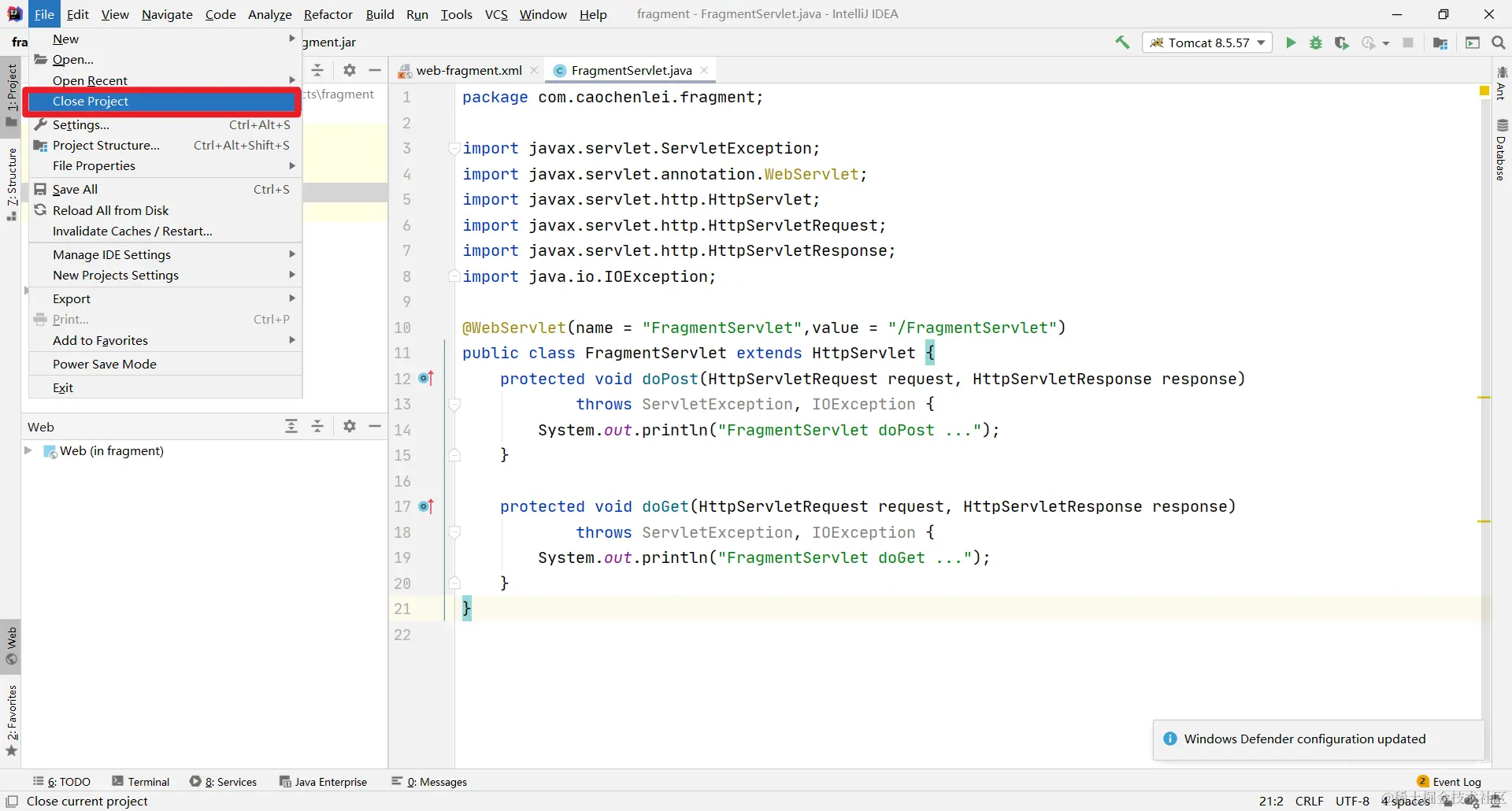The width and height of the screenshot is (1512, 811).
Task: Open the Project panel gear options
Action: coord(350,70)
